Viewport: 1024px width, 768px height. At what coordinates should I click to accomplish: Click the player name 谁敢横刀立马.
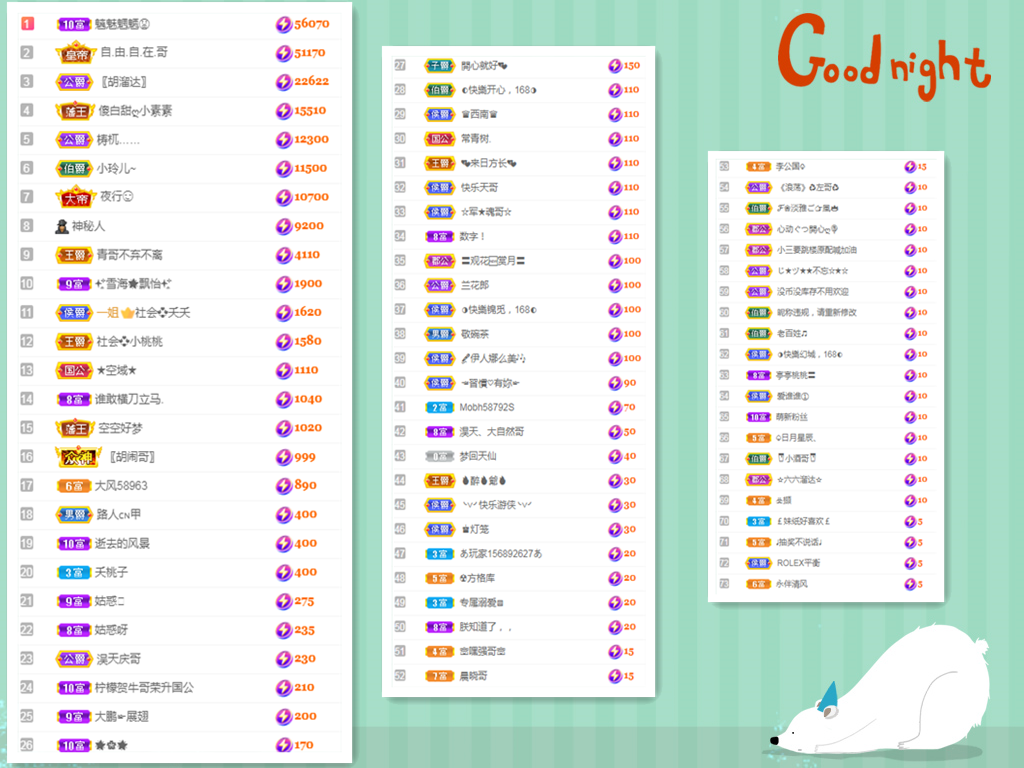click(x=129, y=399)
